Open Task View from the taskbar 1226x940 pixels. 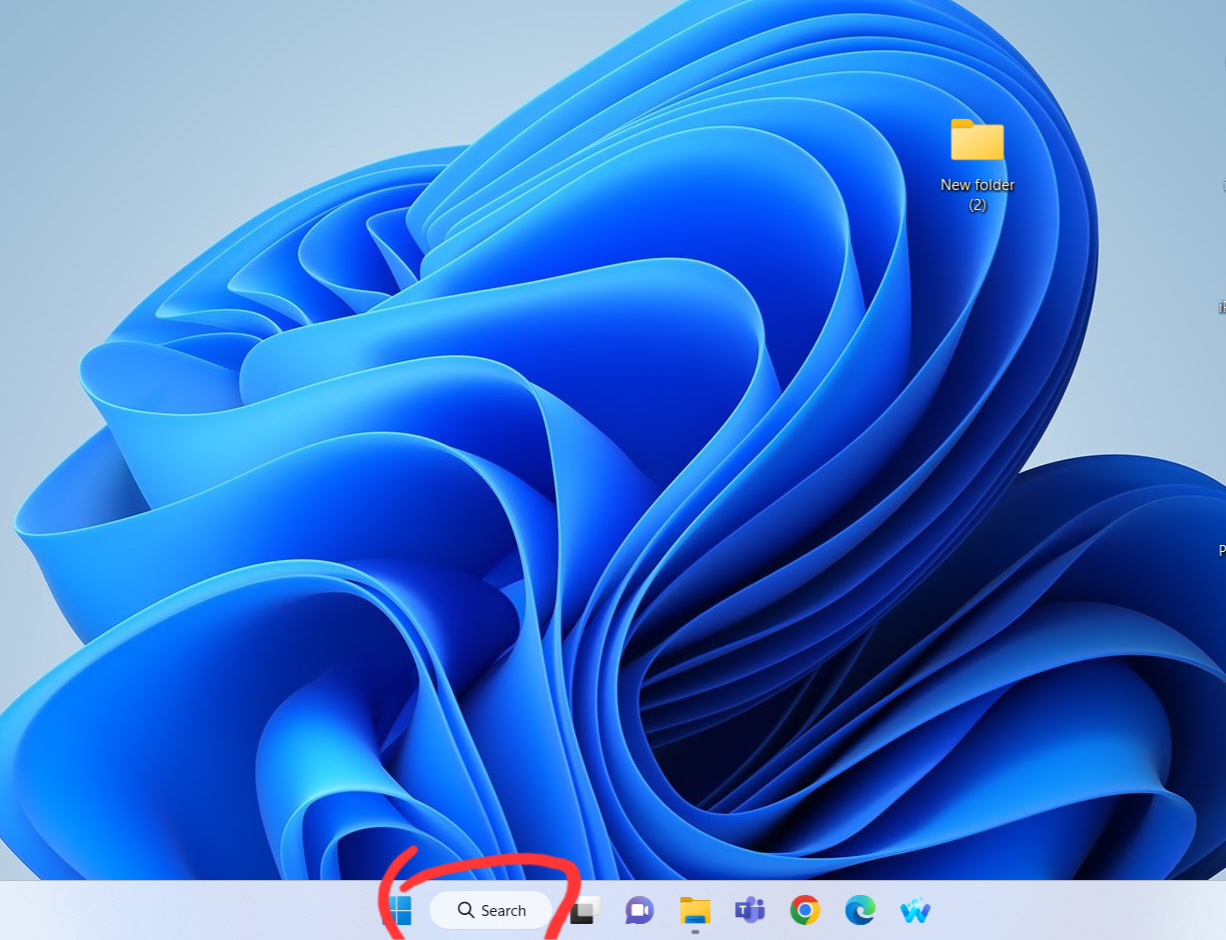(x=584, y=910)
